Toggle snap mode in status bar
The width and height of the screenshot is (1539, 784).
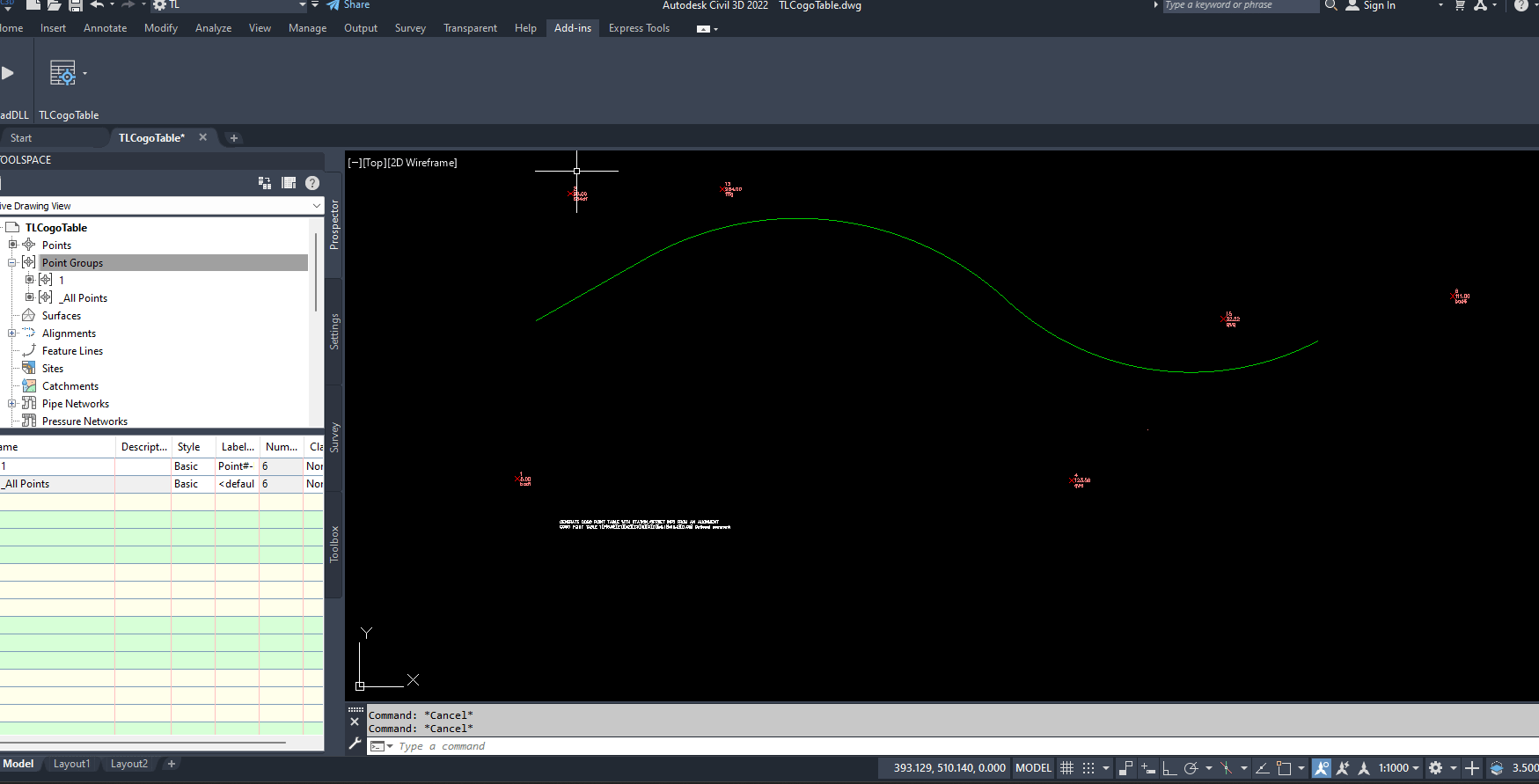coord(1088,768)
